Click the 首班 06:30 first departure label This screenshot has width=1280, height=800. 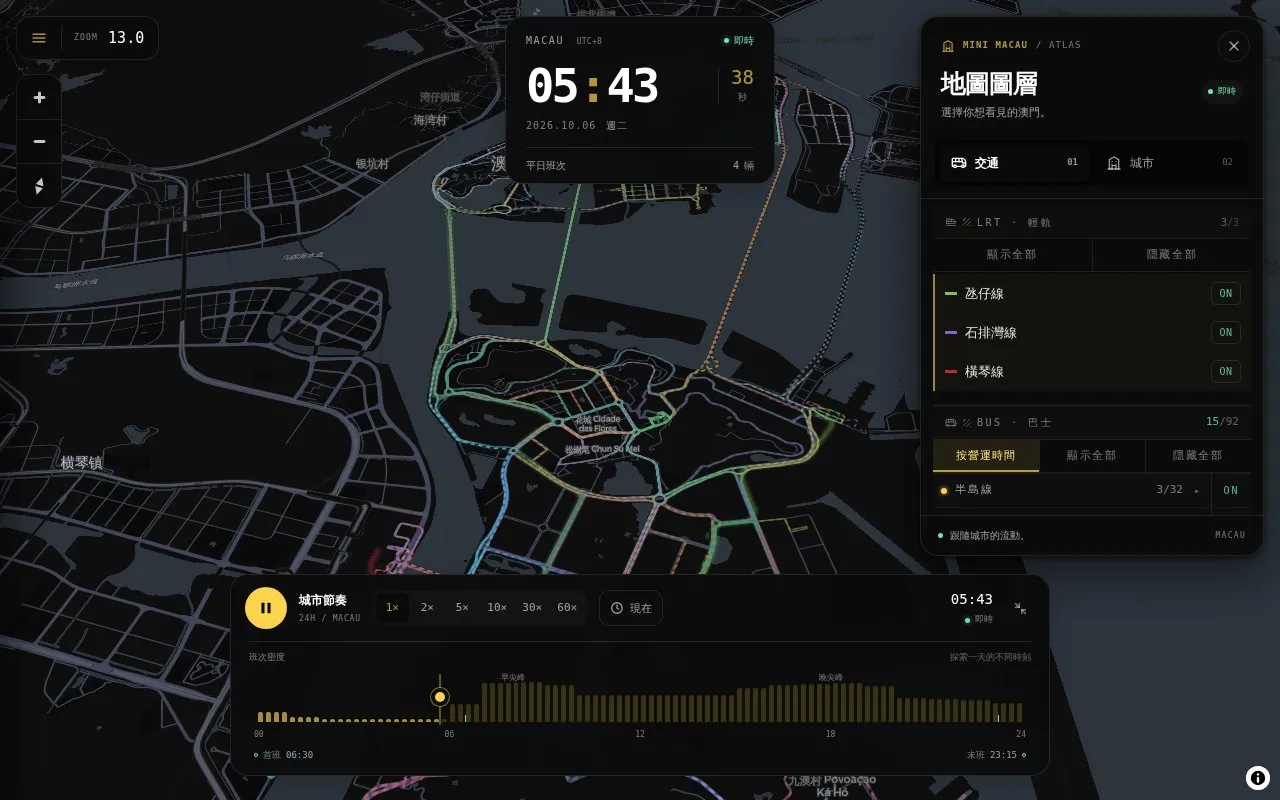284,755
